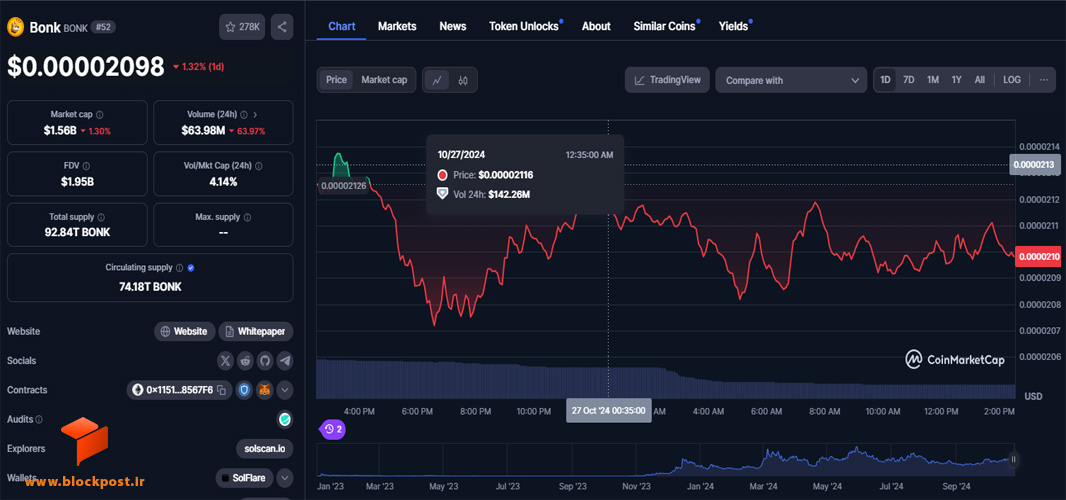Click the verified circulating supply badge
1066x500 pixels.
[191, 268]
